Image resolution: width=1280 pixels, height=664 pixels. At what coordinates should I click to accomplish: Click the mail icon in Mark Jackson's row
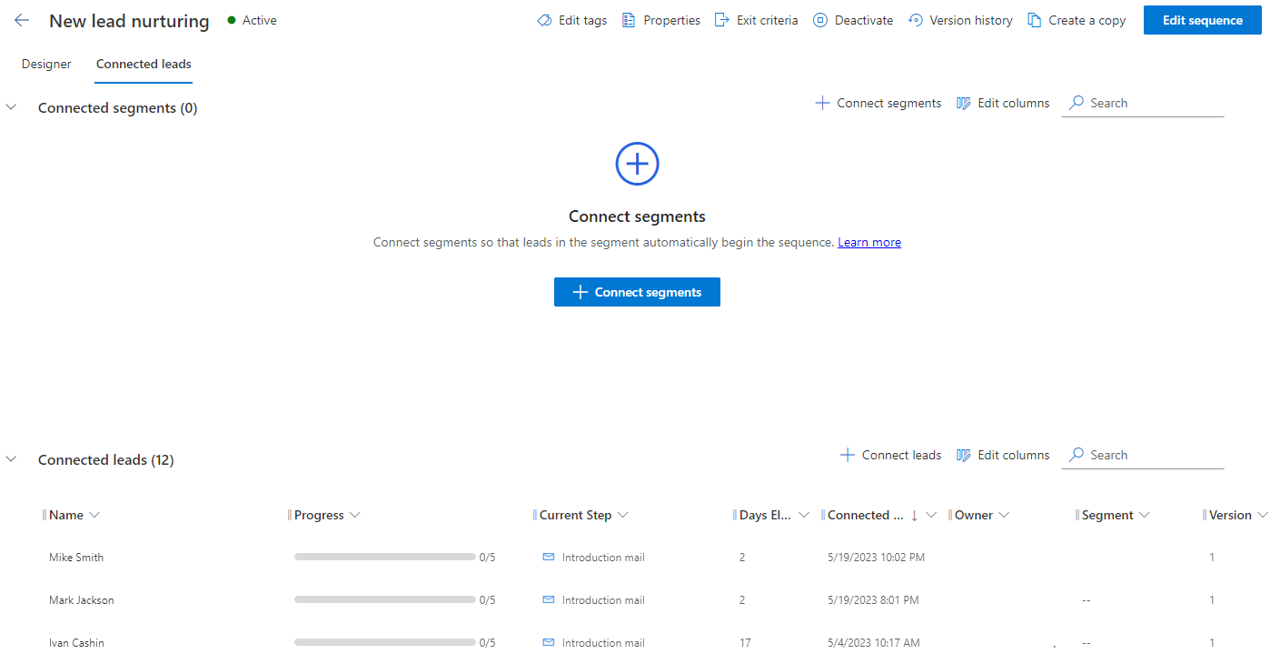548,600
